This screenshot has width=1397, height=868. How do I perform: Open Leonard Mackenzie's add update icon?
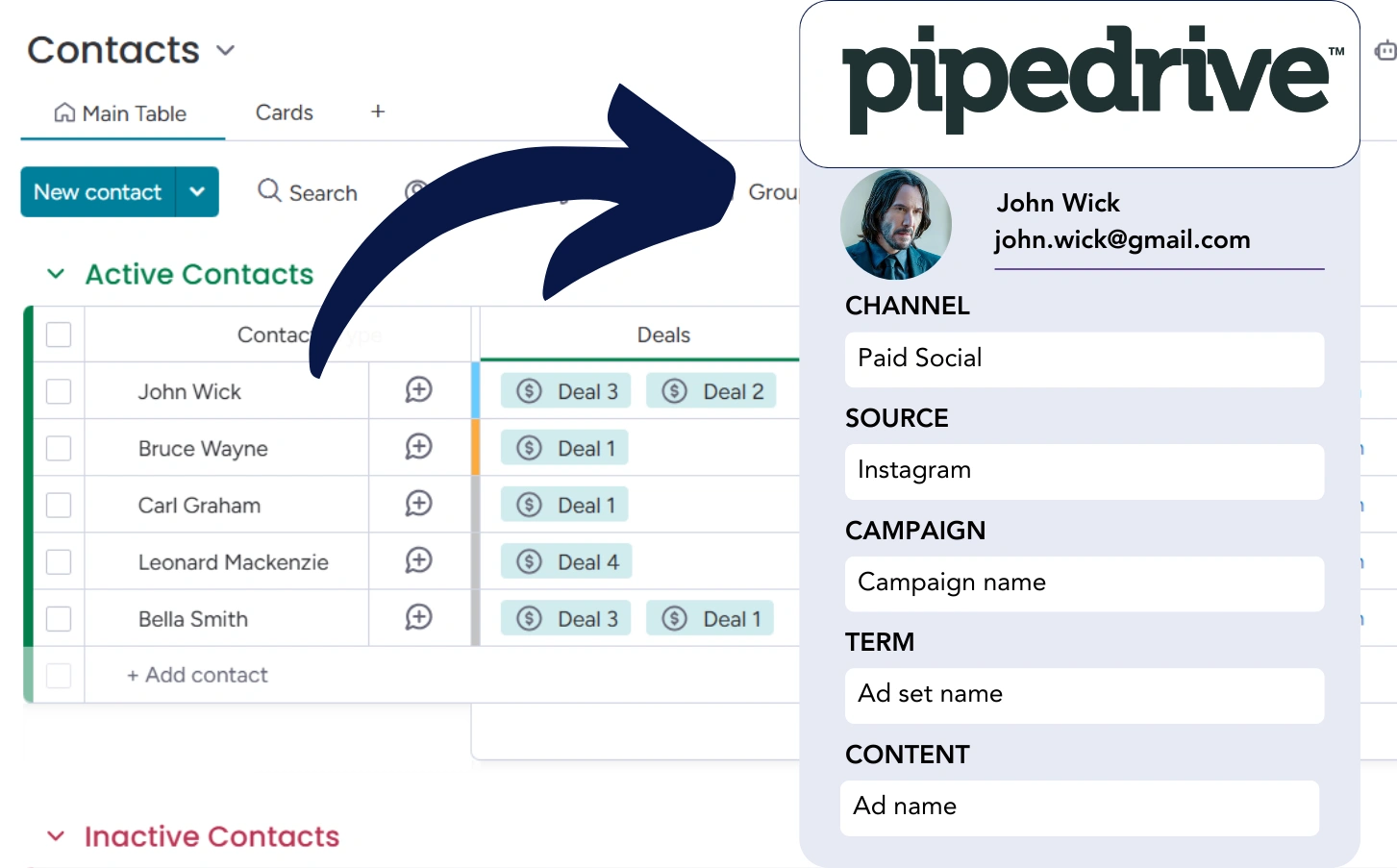(417, 560)
